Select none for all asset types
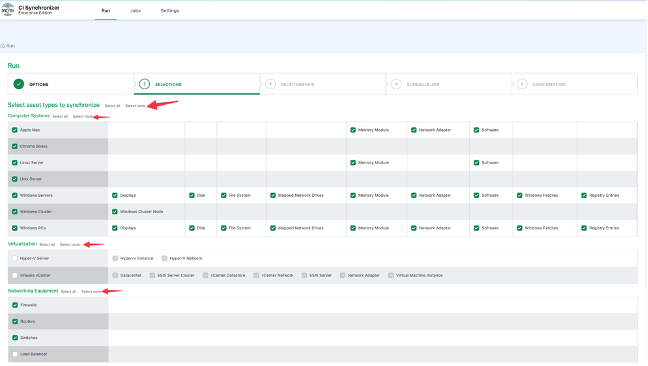The image size is (648, 366). [136, 106]
